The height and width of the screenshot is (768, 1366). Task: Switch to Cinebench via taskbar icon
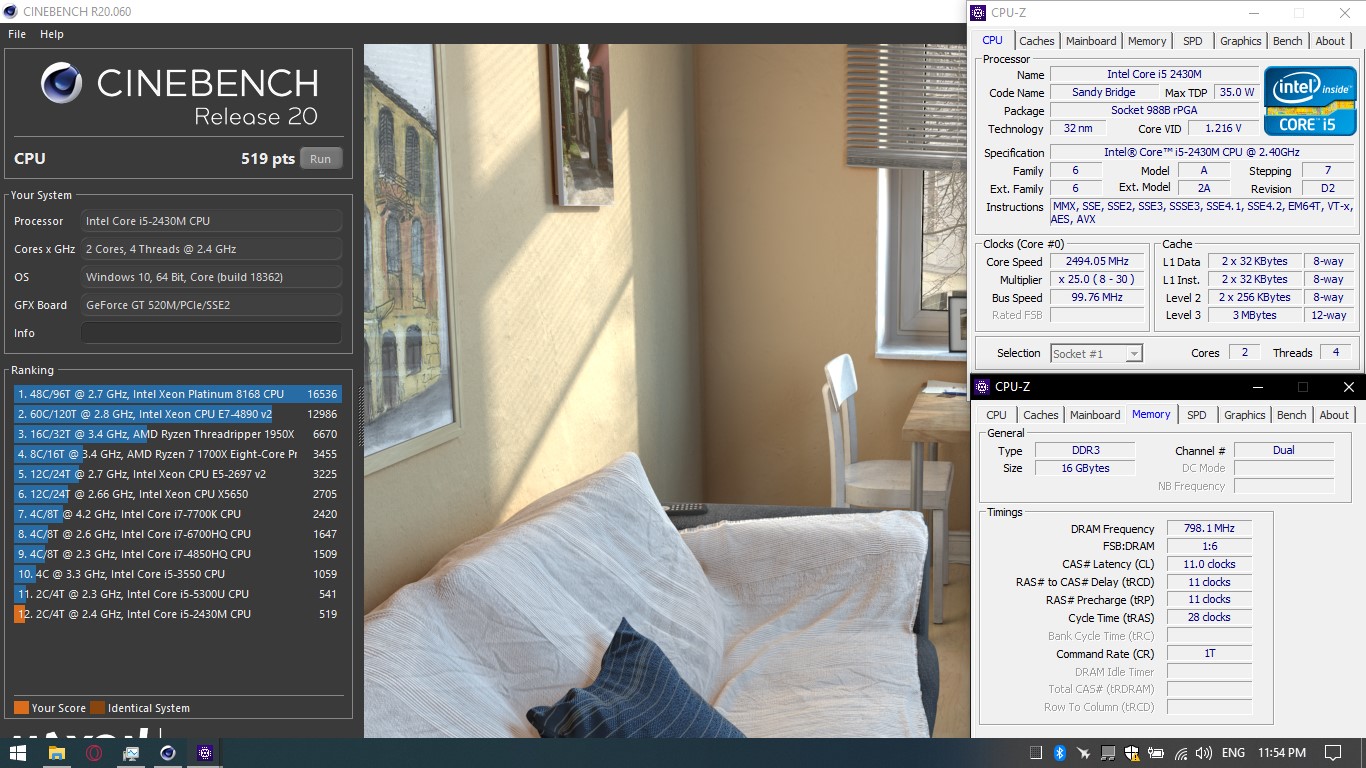click(x=168, y=753)
